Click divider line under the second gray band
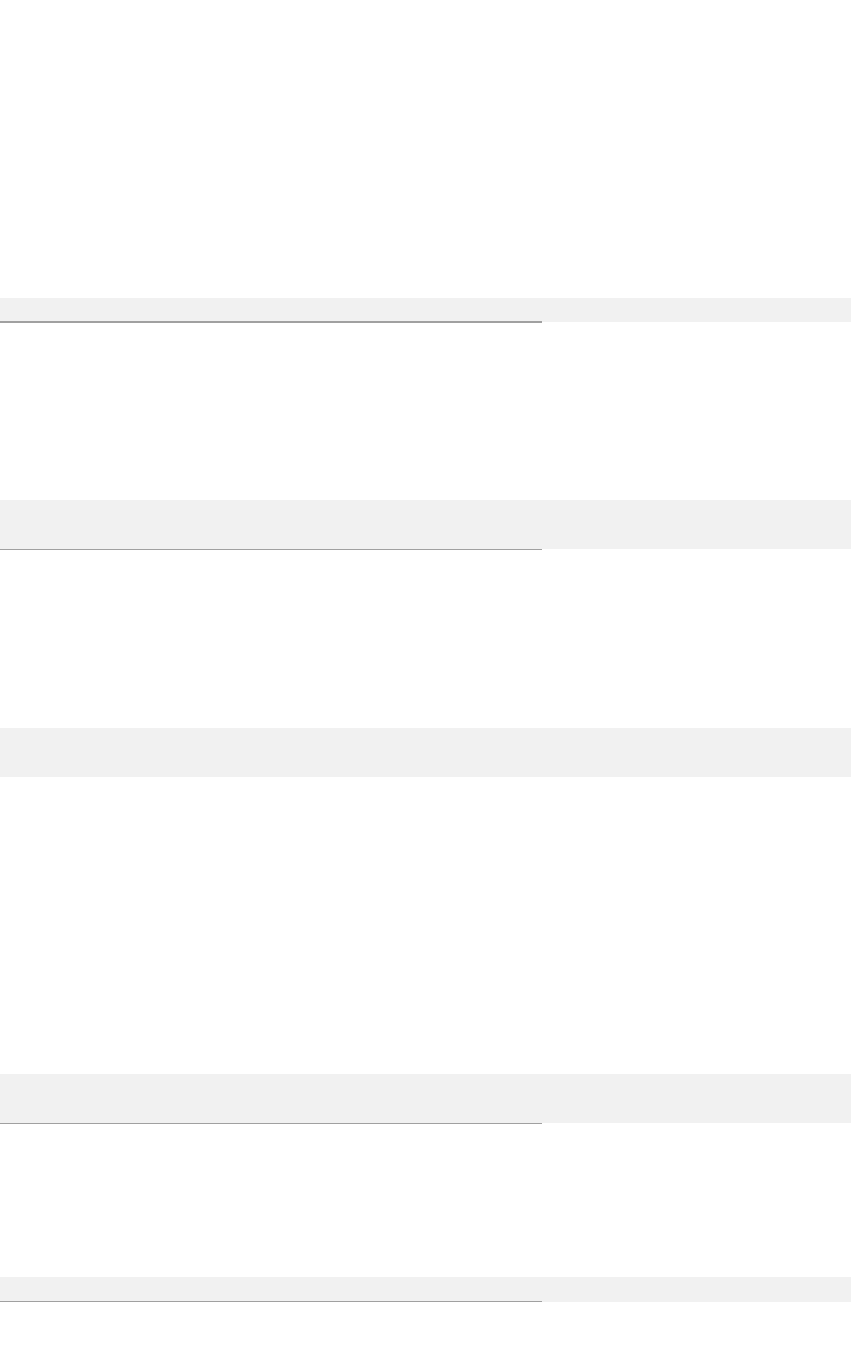The image size is (851, 1371). [270, 549]
